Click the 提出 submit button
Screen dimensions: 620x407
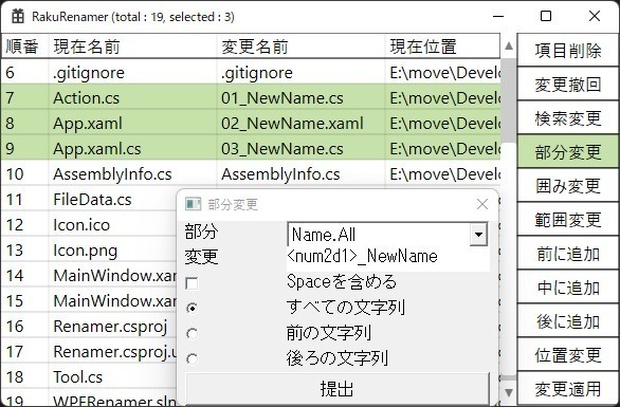(337, 388)
